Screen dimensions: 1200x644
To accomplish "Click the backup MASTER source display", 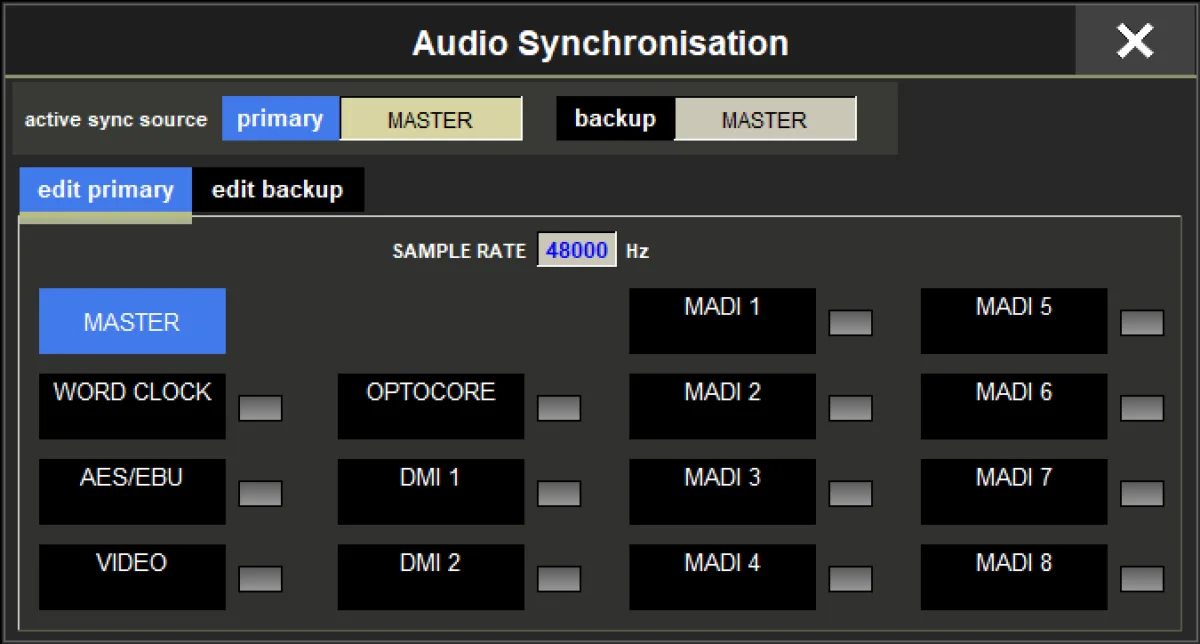I will click(765, 119).
